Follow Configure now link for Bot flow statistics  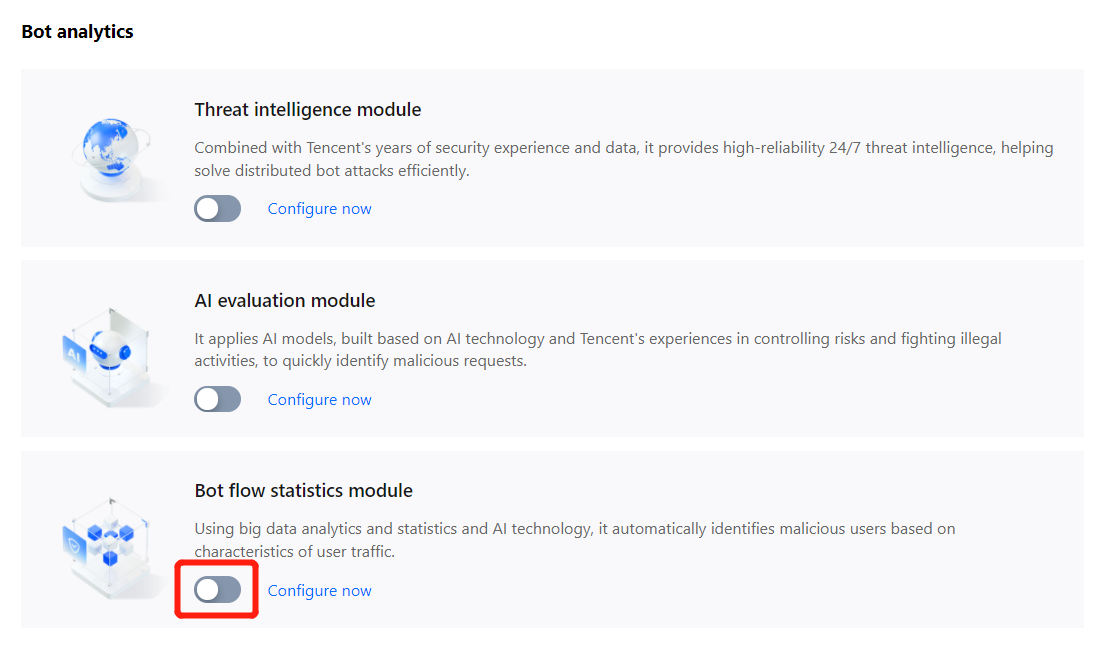click(319, 591)
